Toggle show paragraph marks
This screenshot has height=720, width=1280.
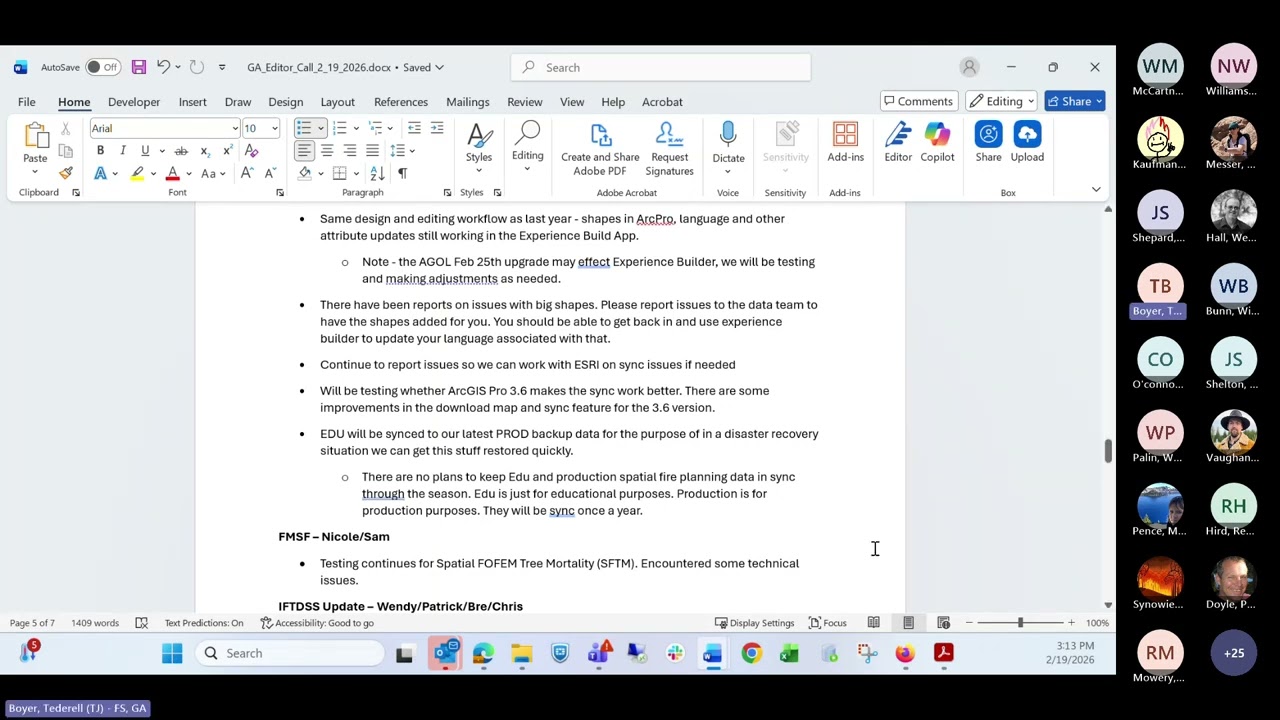402,173
